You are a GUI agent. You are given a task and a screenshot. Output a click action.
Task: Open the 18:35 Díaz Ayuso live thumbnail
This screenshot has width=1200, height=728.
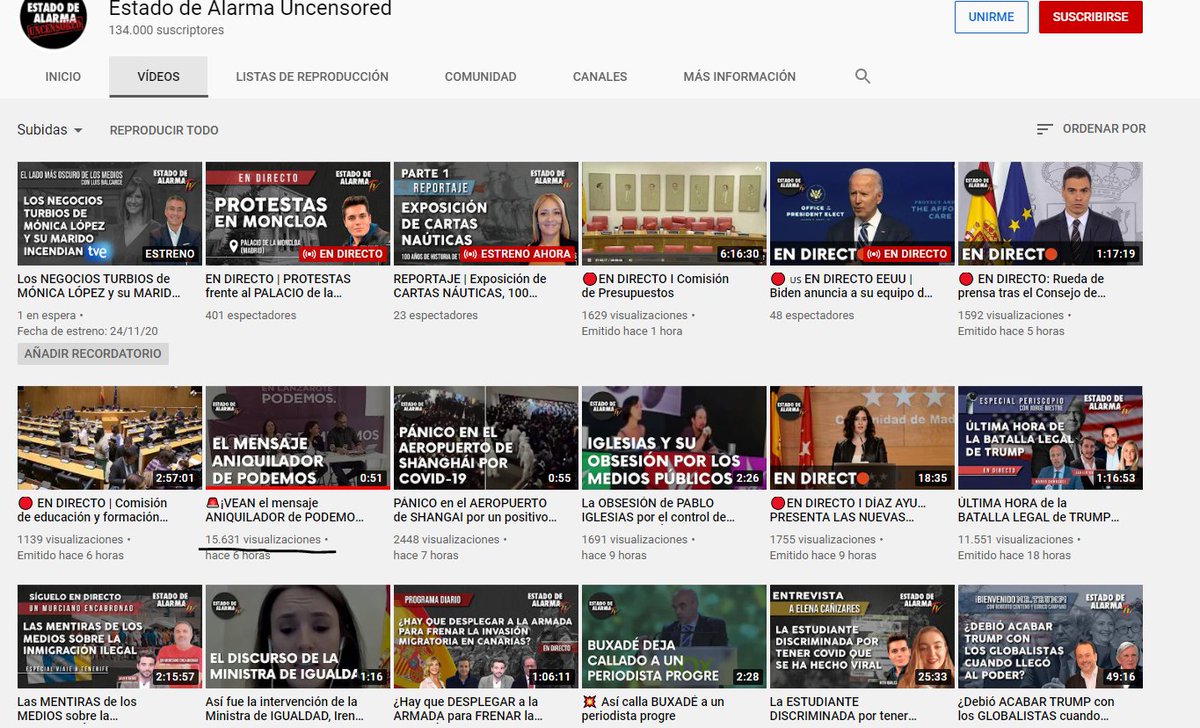862,438
